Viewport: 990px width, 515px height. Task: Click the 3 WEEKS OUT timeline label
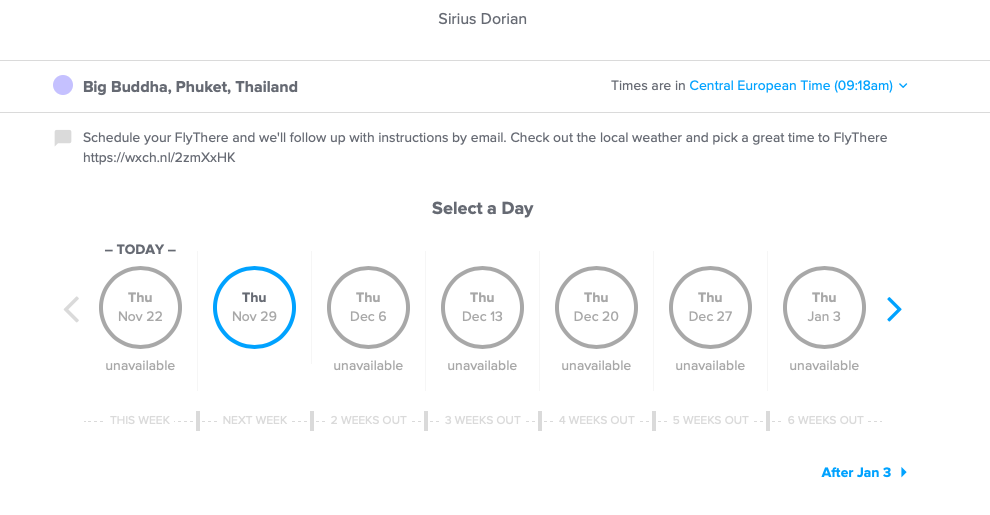(482, 420)
